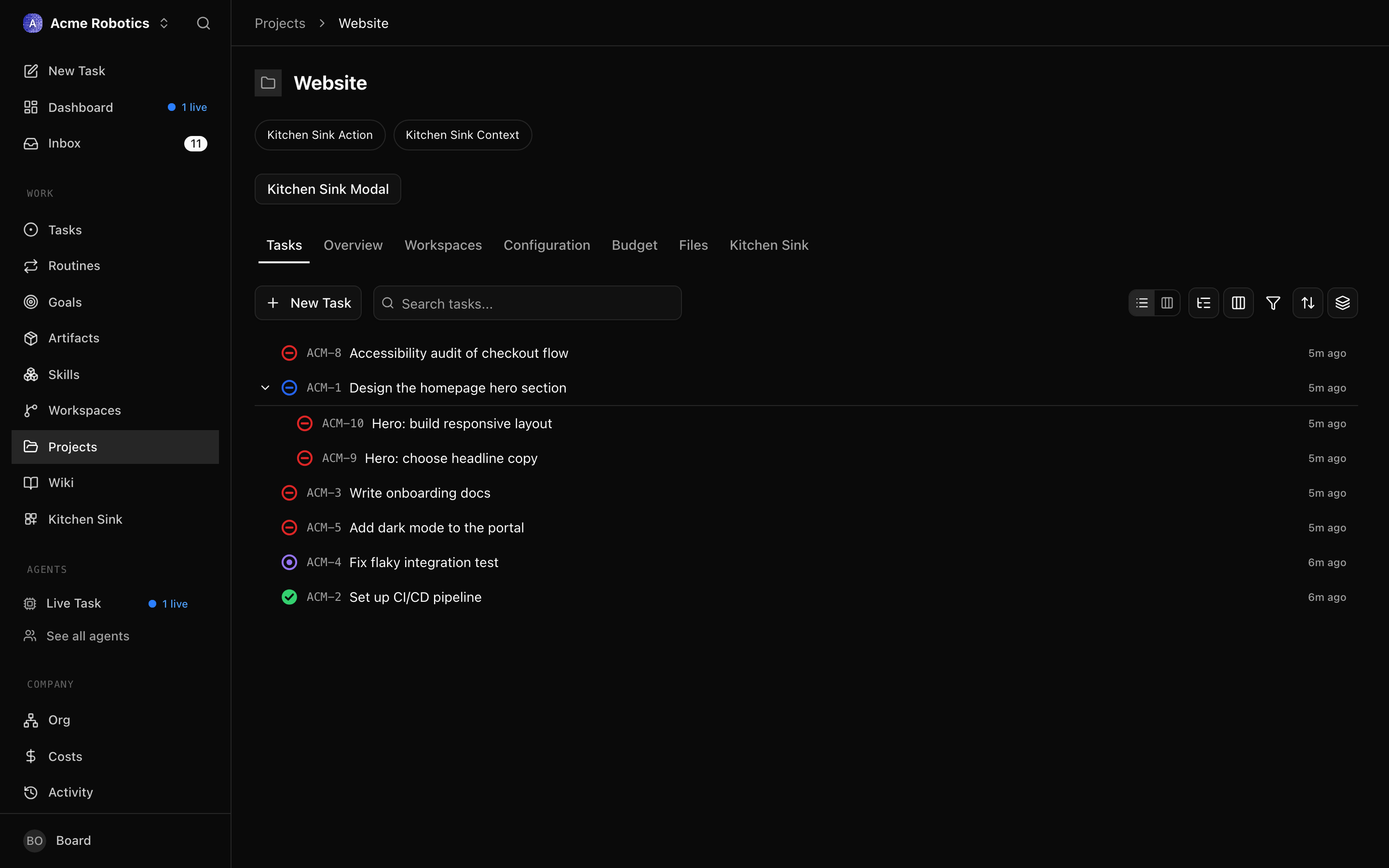Open the Kitchen Sink Modal
The width and height of the screenshot is (1389, 868).
click(x=328, y=189)
